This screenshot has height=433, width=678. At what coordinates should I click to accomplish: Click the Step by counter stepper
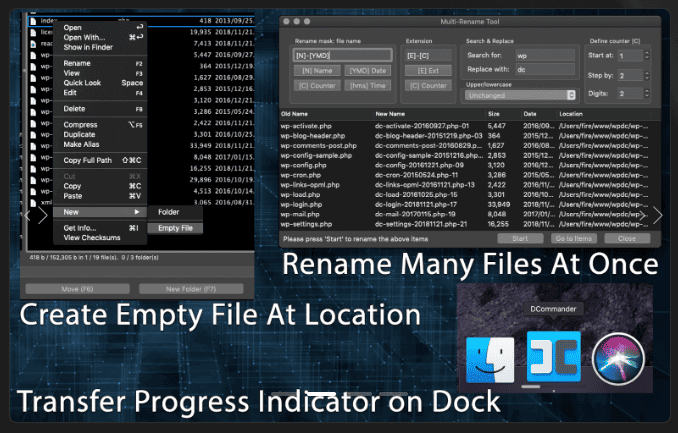point(646,75)
